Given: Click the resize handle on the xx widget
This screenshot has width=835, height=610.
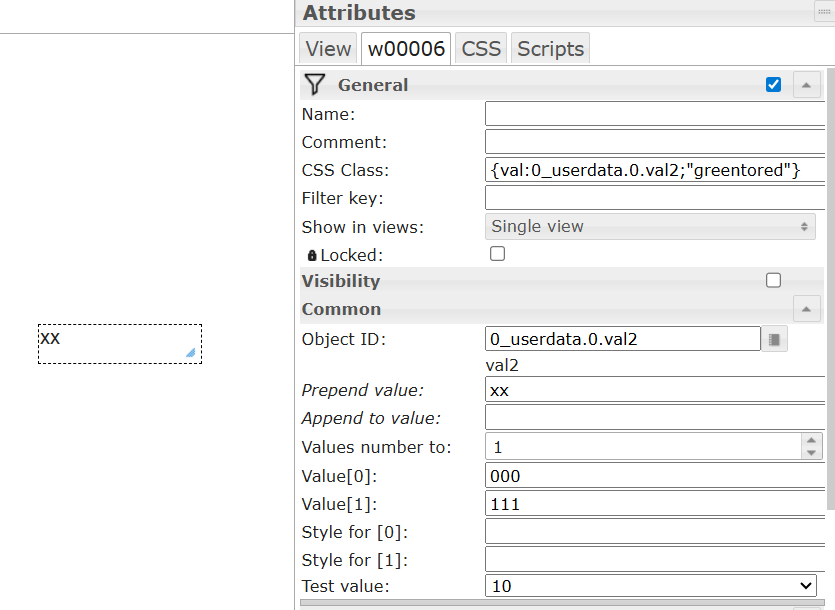Looking at the screenshot, I should coord(190,352).
